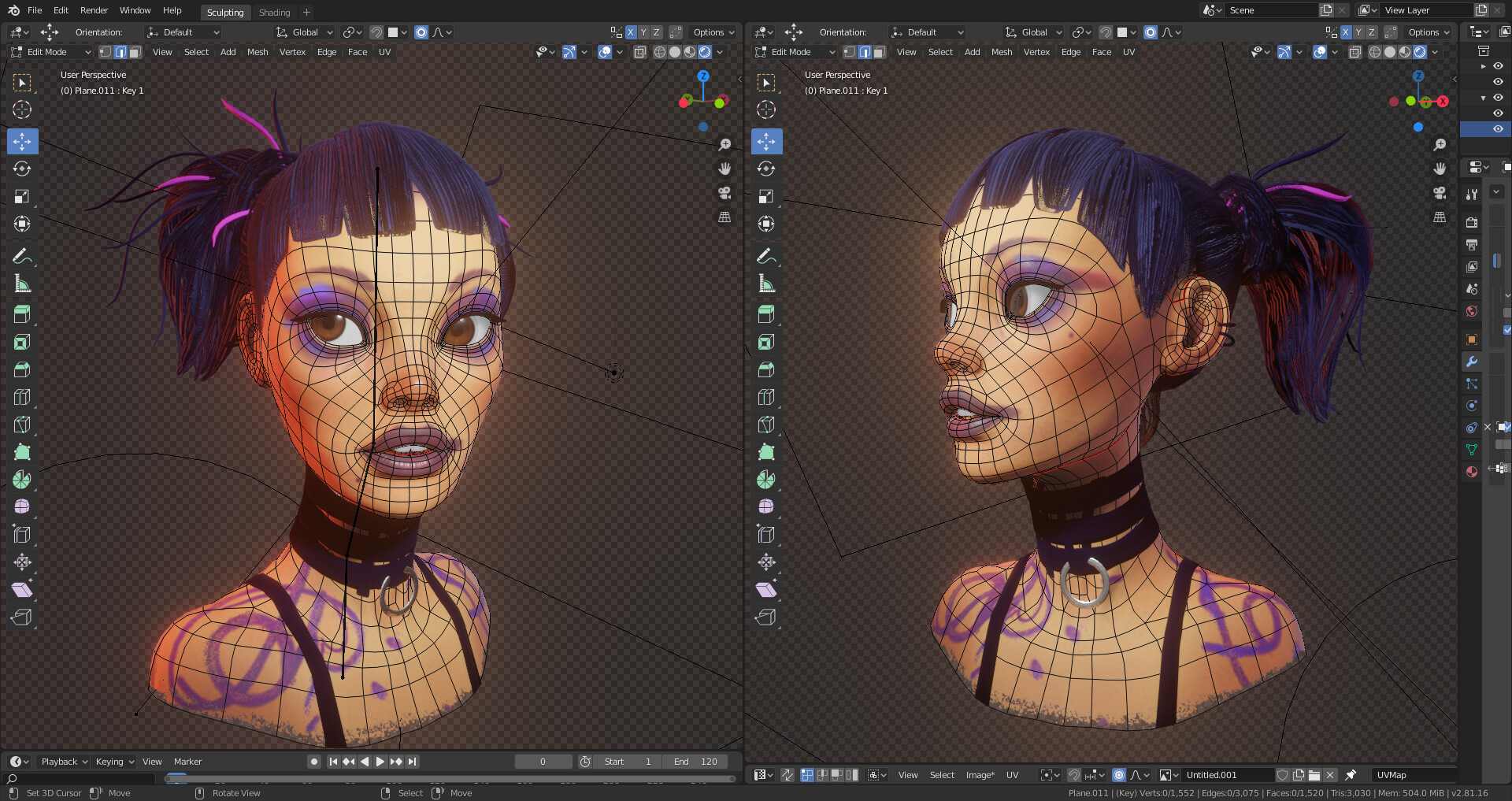Screen dimensions: 1512x801
Task: Toggle camera view in left viewport
Action: coord(724,193)
